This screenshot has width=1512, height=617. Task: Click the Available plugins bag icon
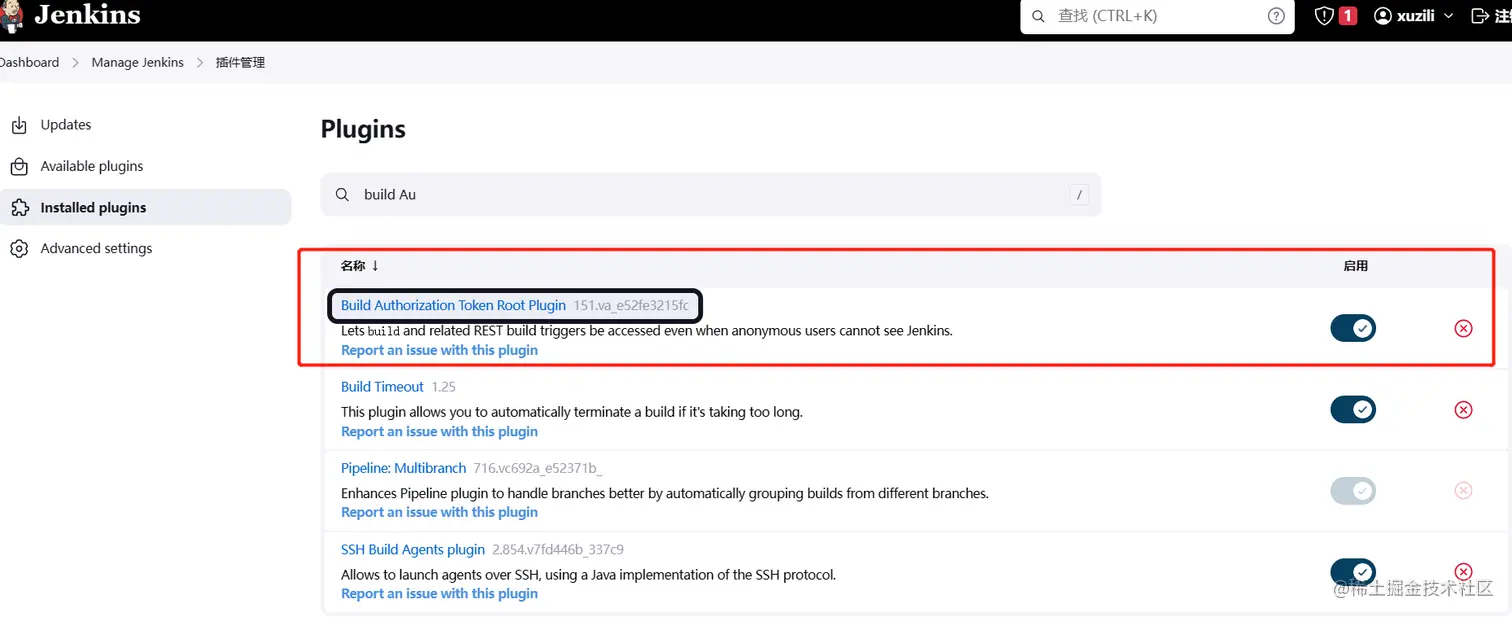point(19,166)
